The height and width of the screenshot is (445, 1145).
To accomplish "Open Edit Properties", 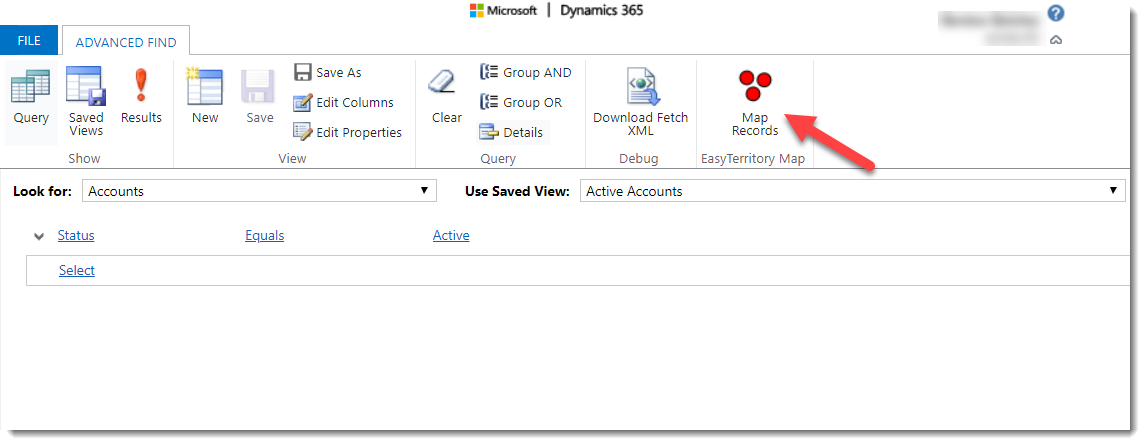I will pos(347,132).
